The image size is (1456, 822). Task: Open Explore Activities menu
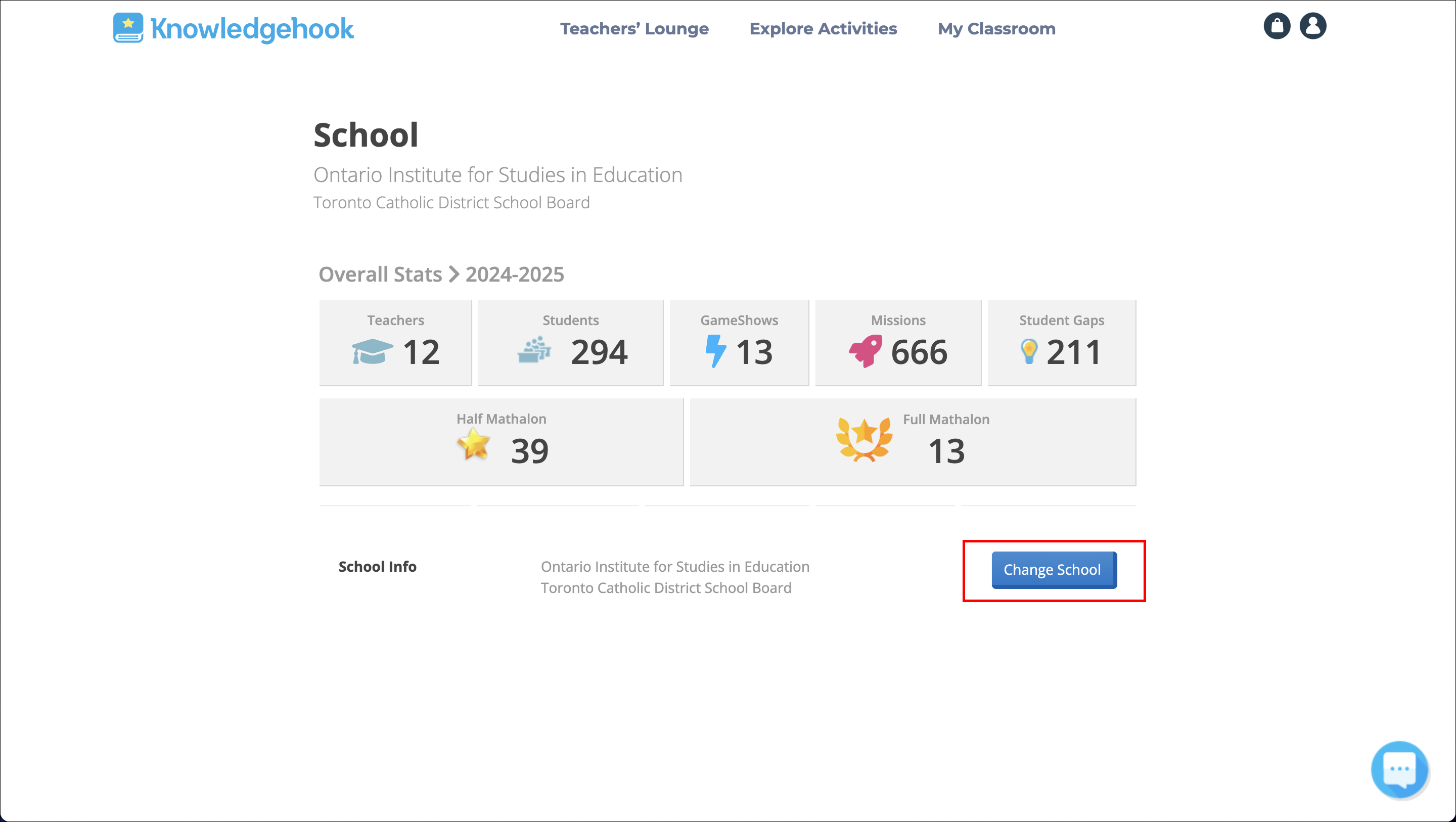(823, 28)
